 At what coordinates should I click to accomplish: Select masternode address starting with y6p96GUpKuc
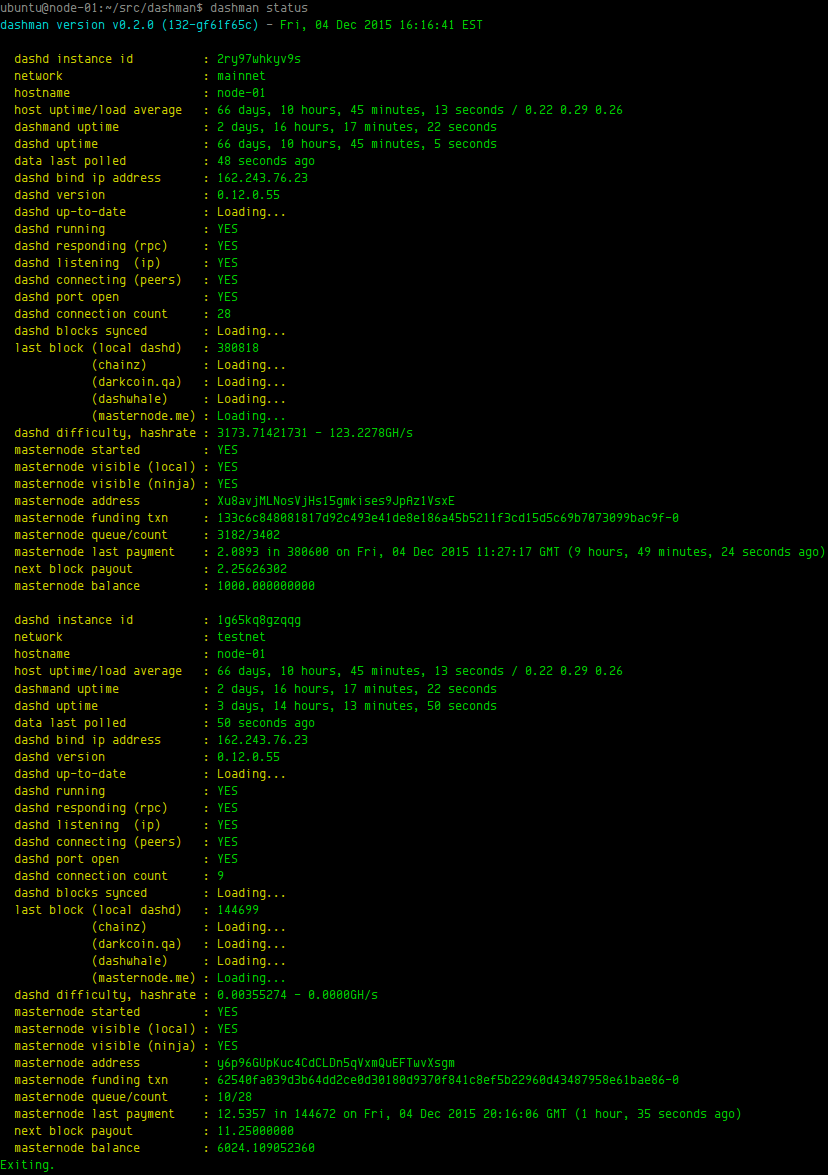click(x=336, y=1063)
